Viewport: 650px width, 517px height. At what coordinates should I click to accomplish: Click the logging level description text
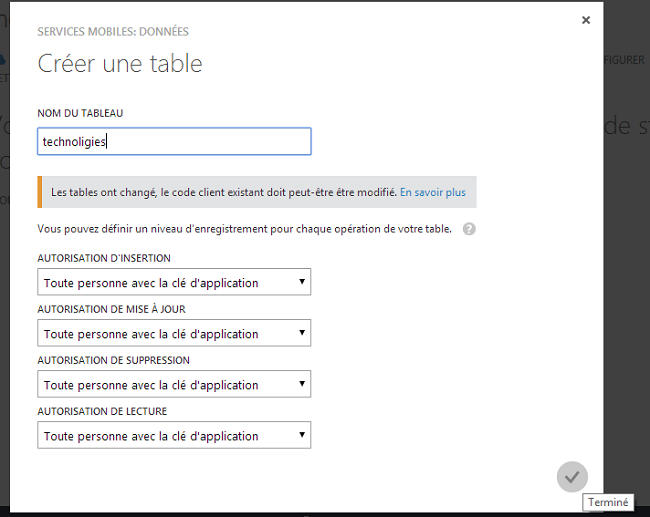pyautogui.click(x=244, y=229)
